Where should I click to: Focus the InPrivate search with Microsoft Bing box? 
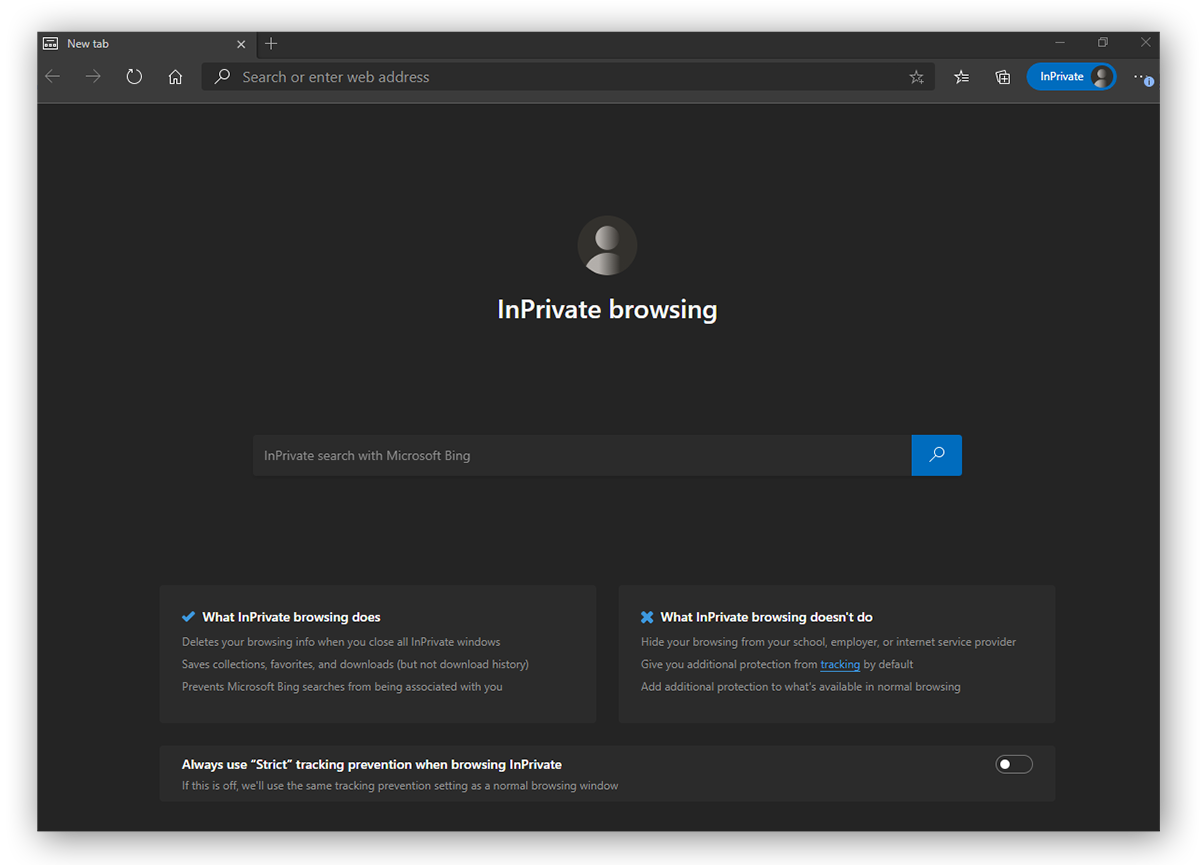(x=582, y=455)
